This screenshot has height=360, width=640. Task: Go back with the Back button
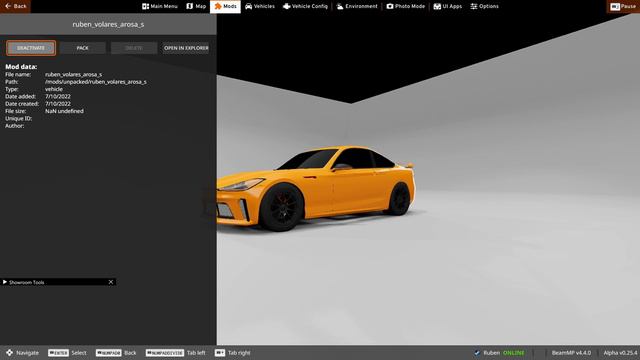coord(15,6)
